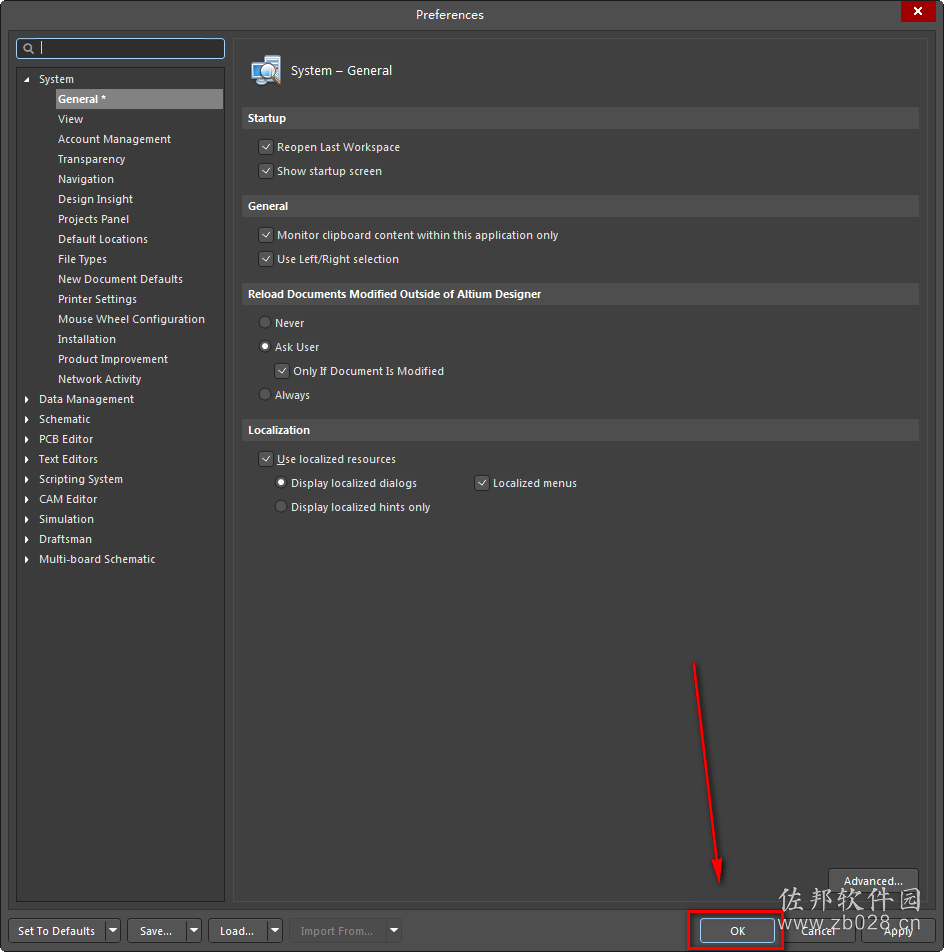Image resolution: width=944 pixels, height=952 pixels.
Task: Toggle the Localized menus checkbox
Action: [482, 483]
